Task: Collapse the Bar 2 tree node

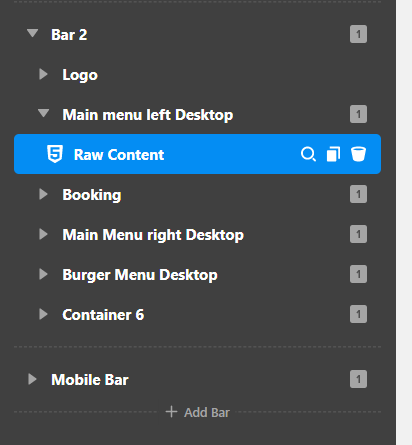Action: (x=33, y=33)
